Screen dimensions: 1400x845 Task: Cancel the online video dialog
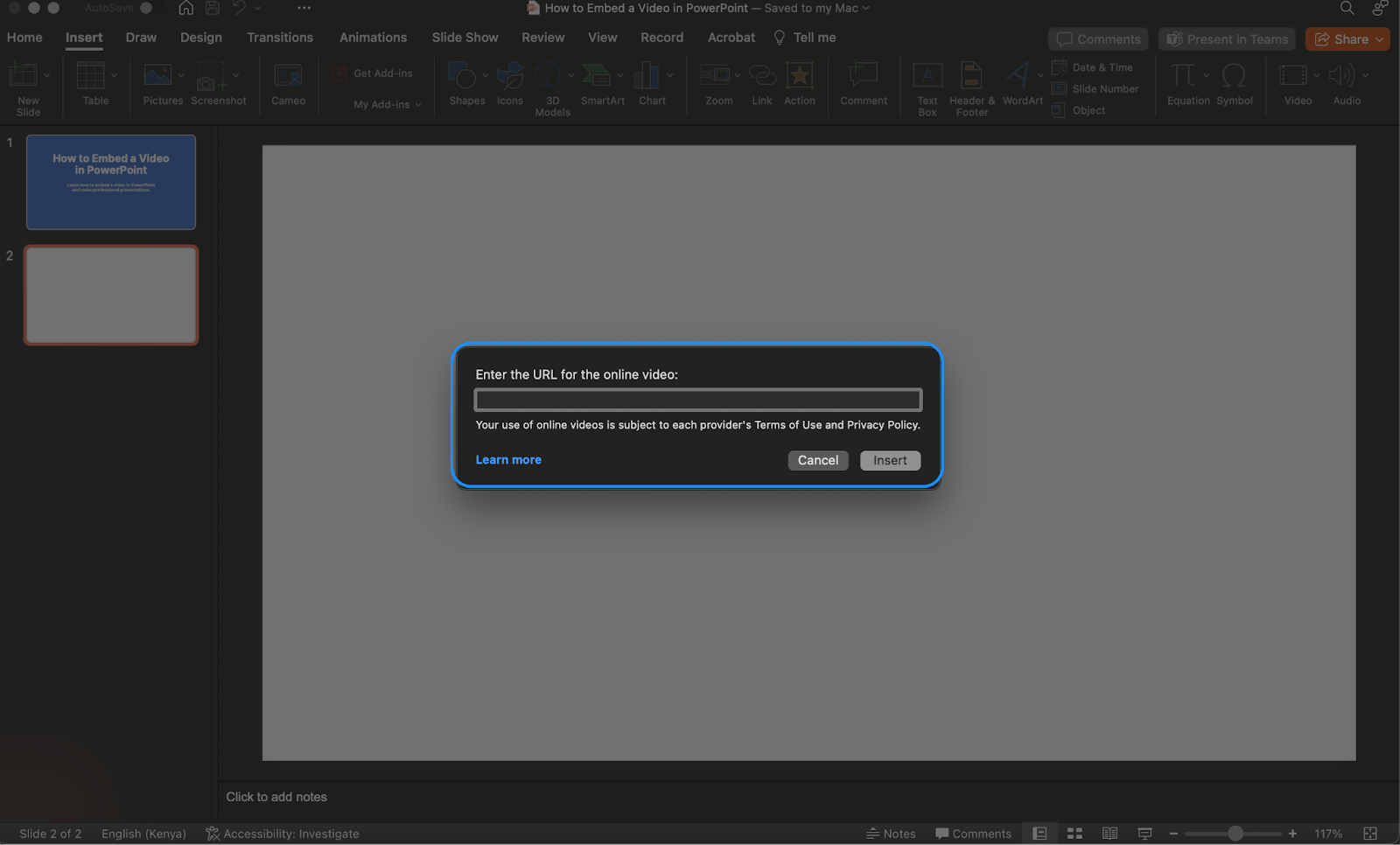817,459
